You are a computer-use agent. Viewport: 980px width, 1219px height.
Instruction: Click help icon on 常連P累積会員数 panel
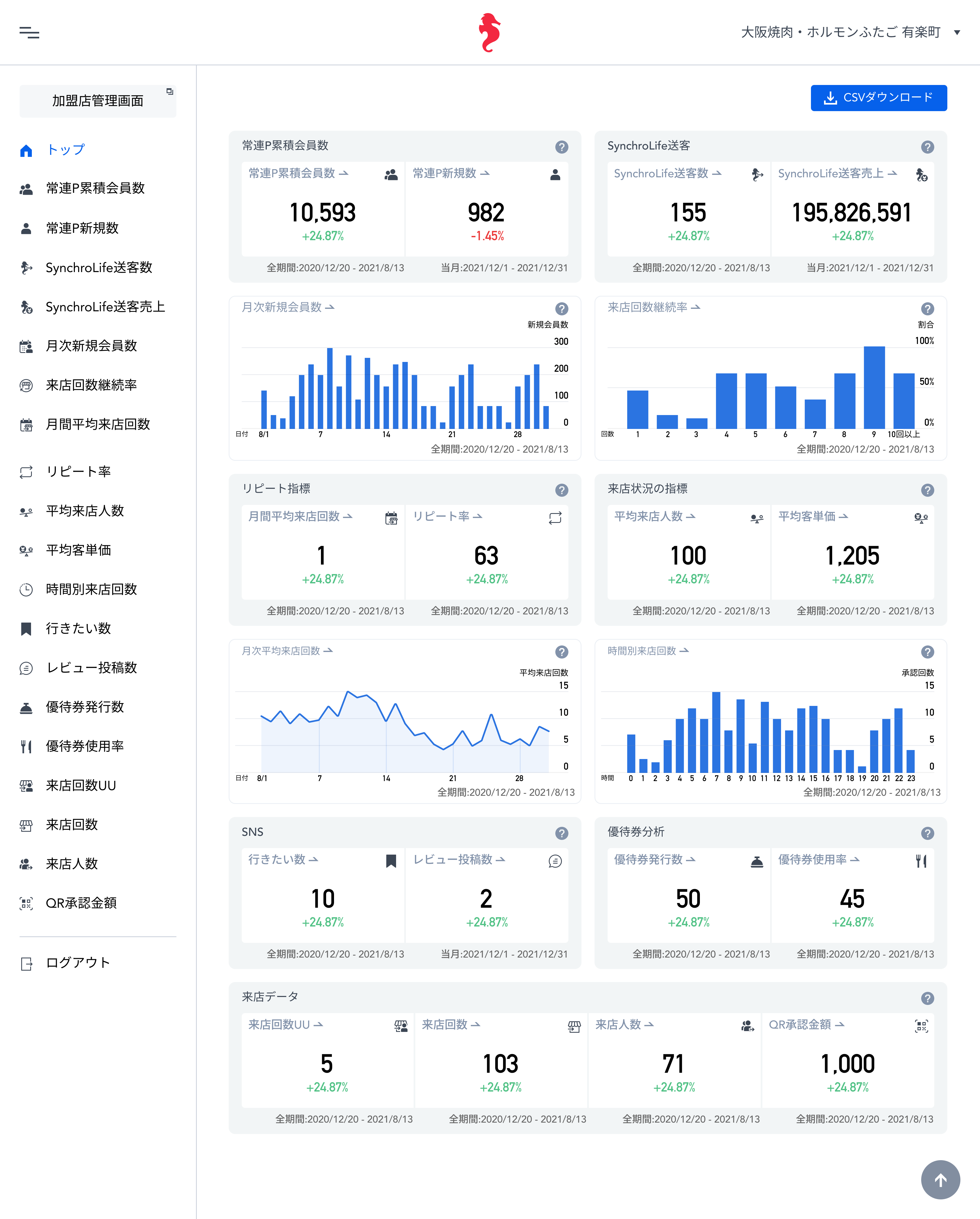[561, 147]
